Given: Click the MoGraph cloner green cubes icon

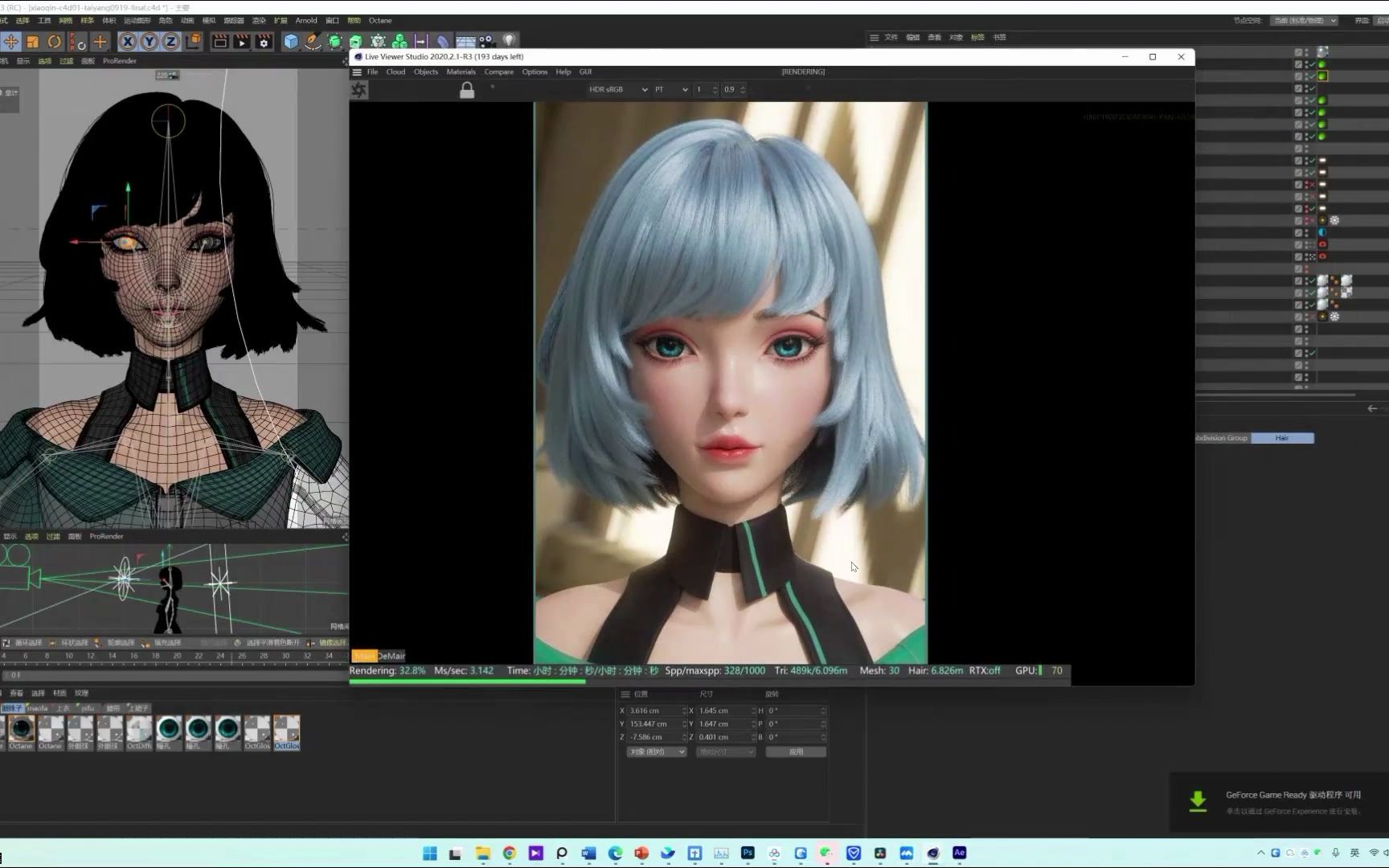Looking at the screenshot, I should pyautogui.click(x=399, y=42).
